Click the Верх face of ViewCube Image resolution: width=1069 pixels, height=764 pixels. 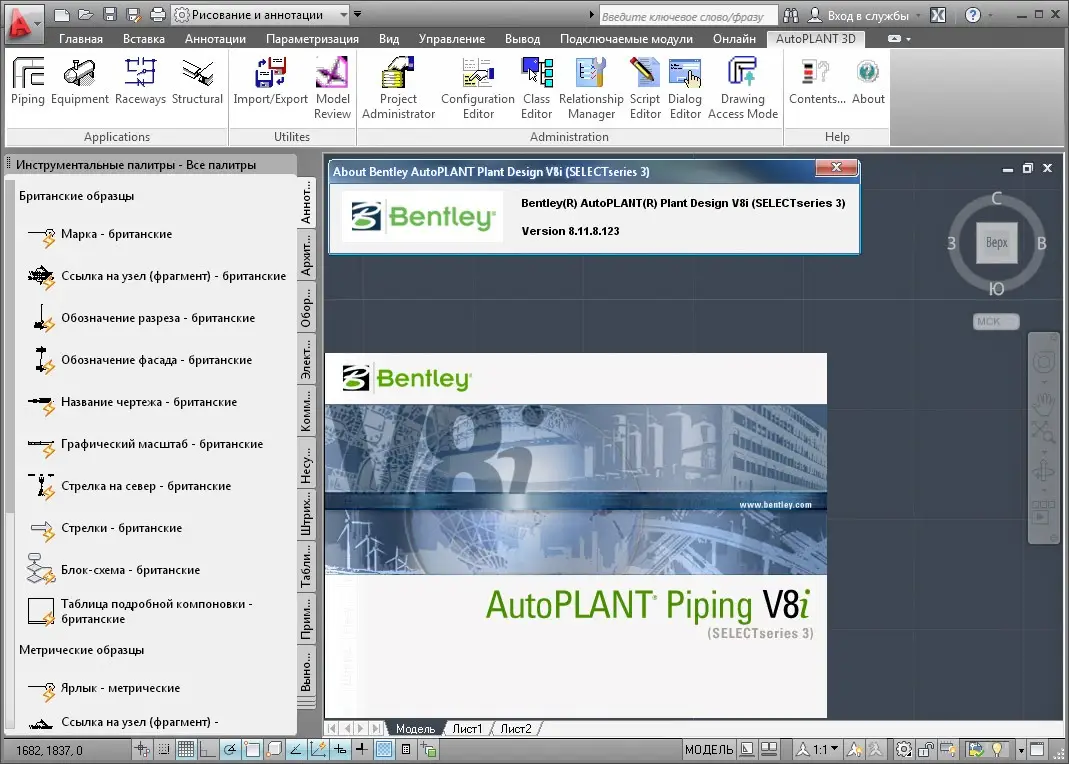[x=996, y=243]
